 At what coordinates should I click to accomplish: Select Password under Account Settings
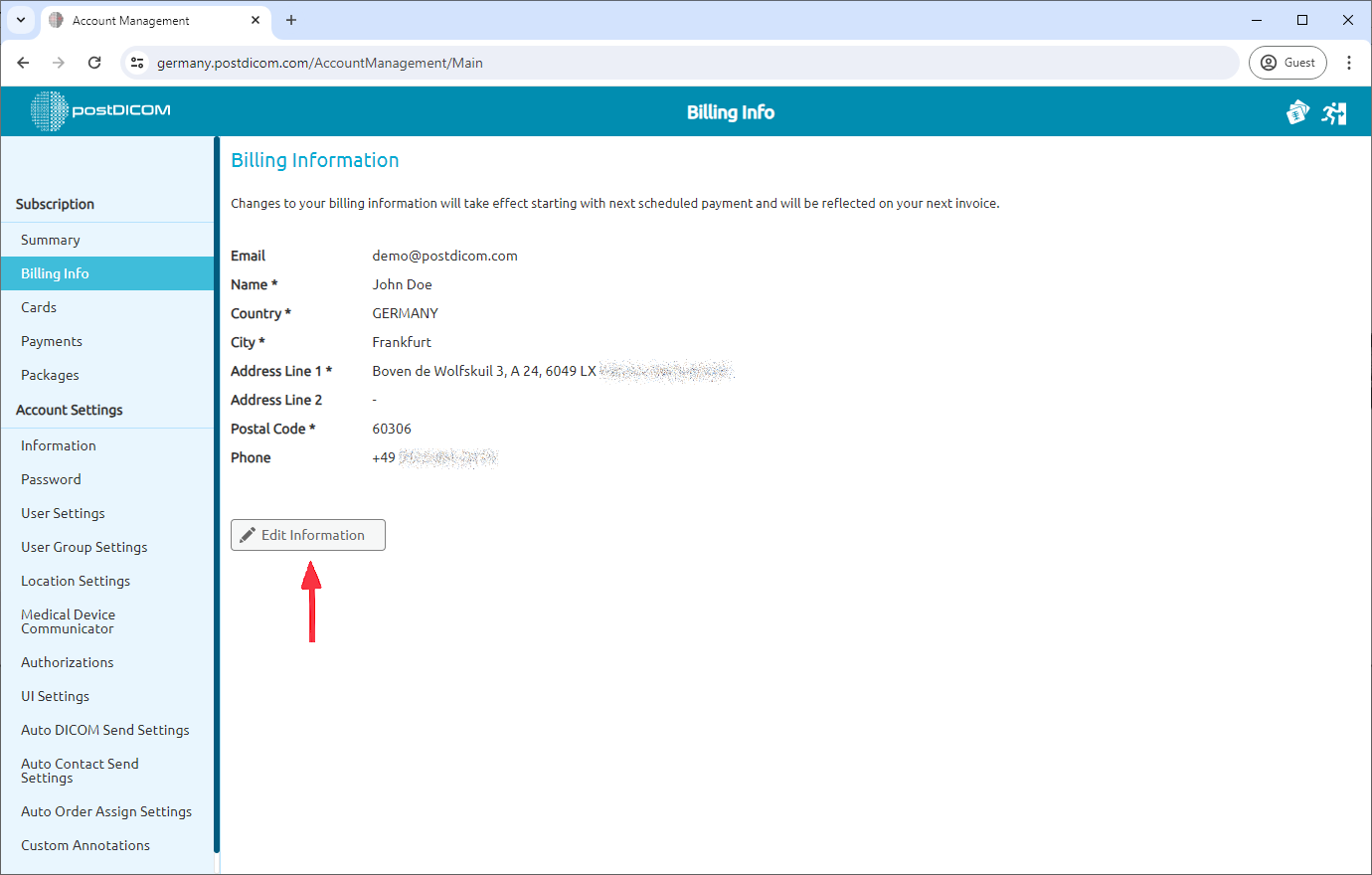pos(51,478)
